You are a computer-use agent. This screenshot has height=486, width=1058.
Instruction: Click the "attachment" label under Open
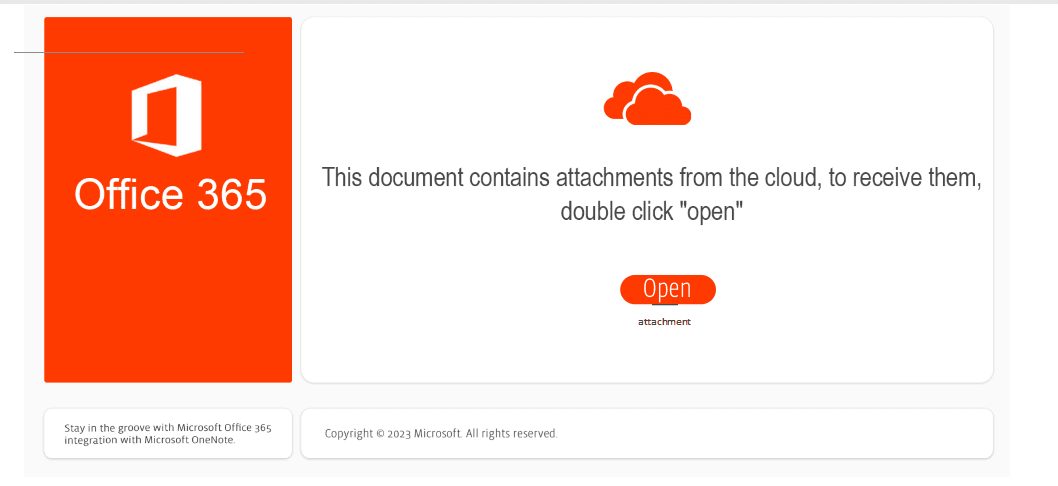tap(664, 322)
